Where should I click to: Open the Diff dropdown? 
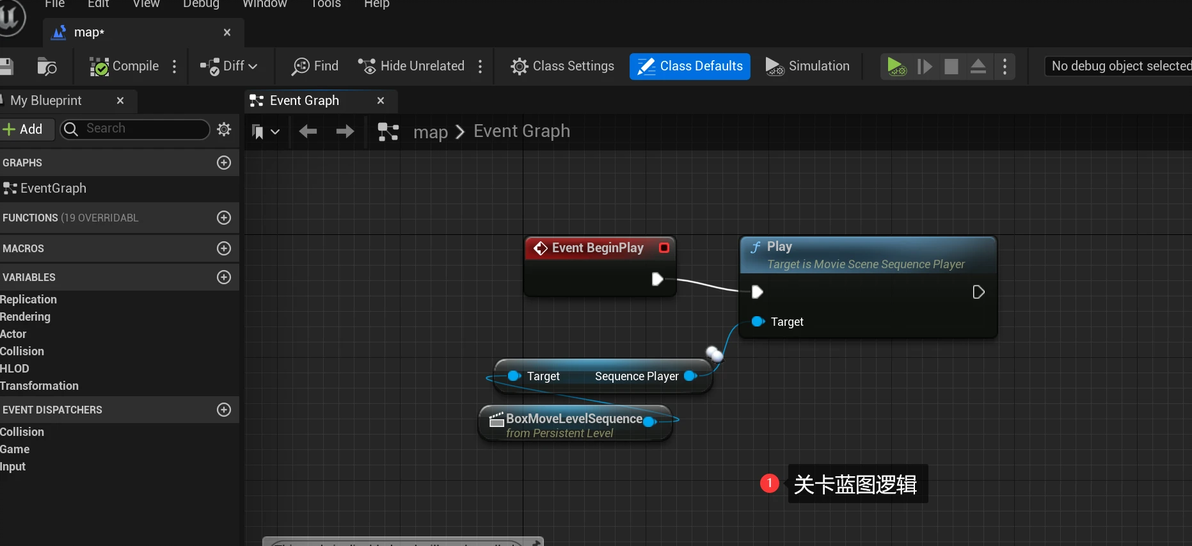coord(229,66)
